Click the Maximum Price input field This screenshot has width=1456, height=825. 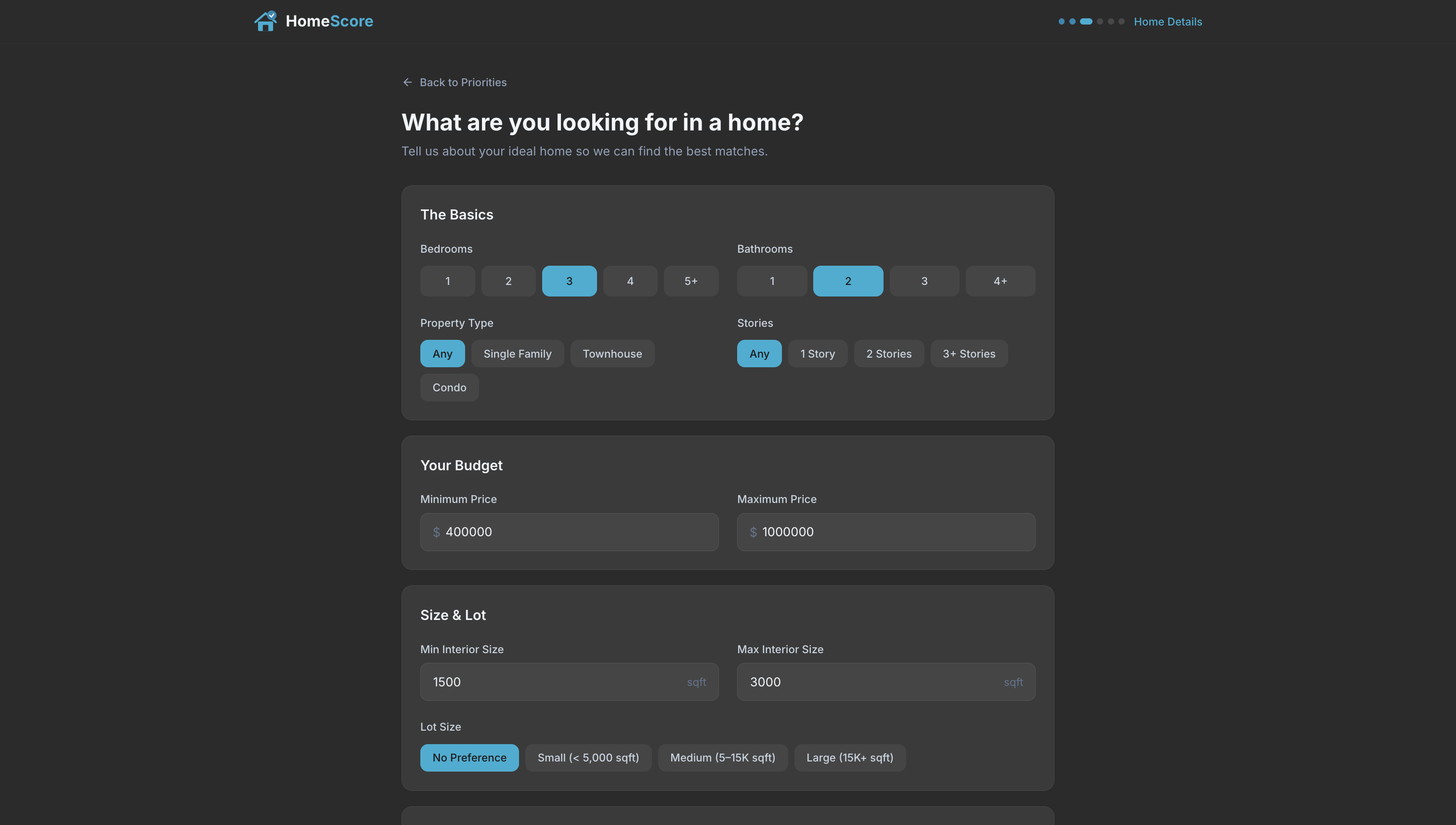click(885, 532)
